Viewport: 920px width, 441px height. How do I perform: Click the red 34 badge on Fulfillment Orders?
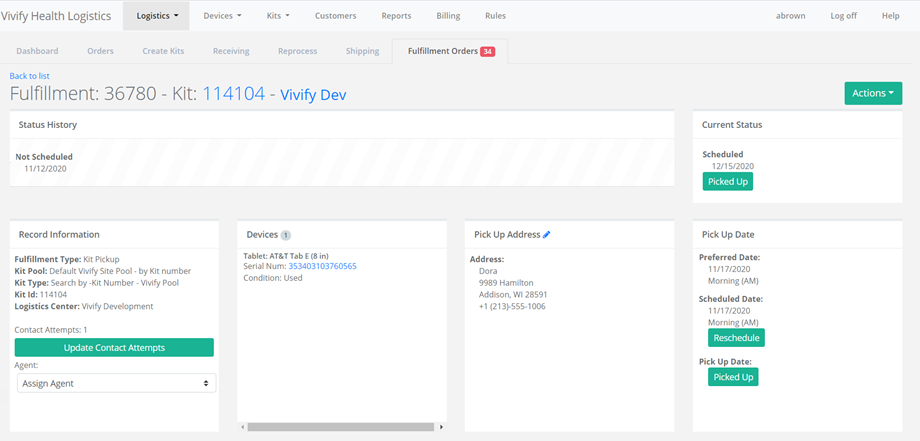tap(487, 51)
